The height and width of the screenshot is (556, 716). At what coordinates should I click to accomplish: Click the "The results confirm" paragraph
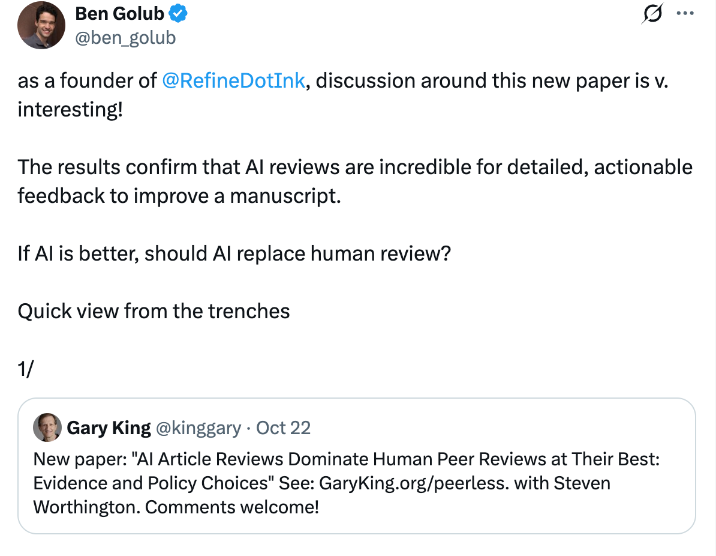coord(355,181)
